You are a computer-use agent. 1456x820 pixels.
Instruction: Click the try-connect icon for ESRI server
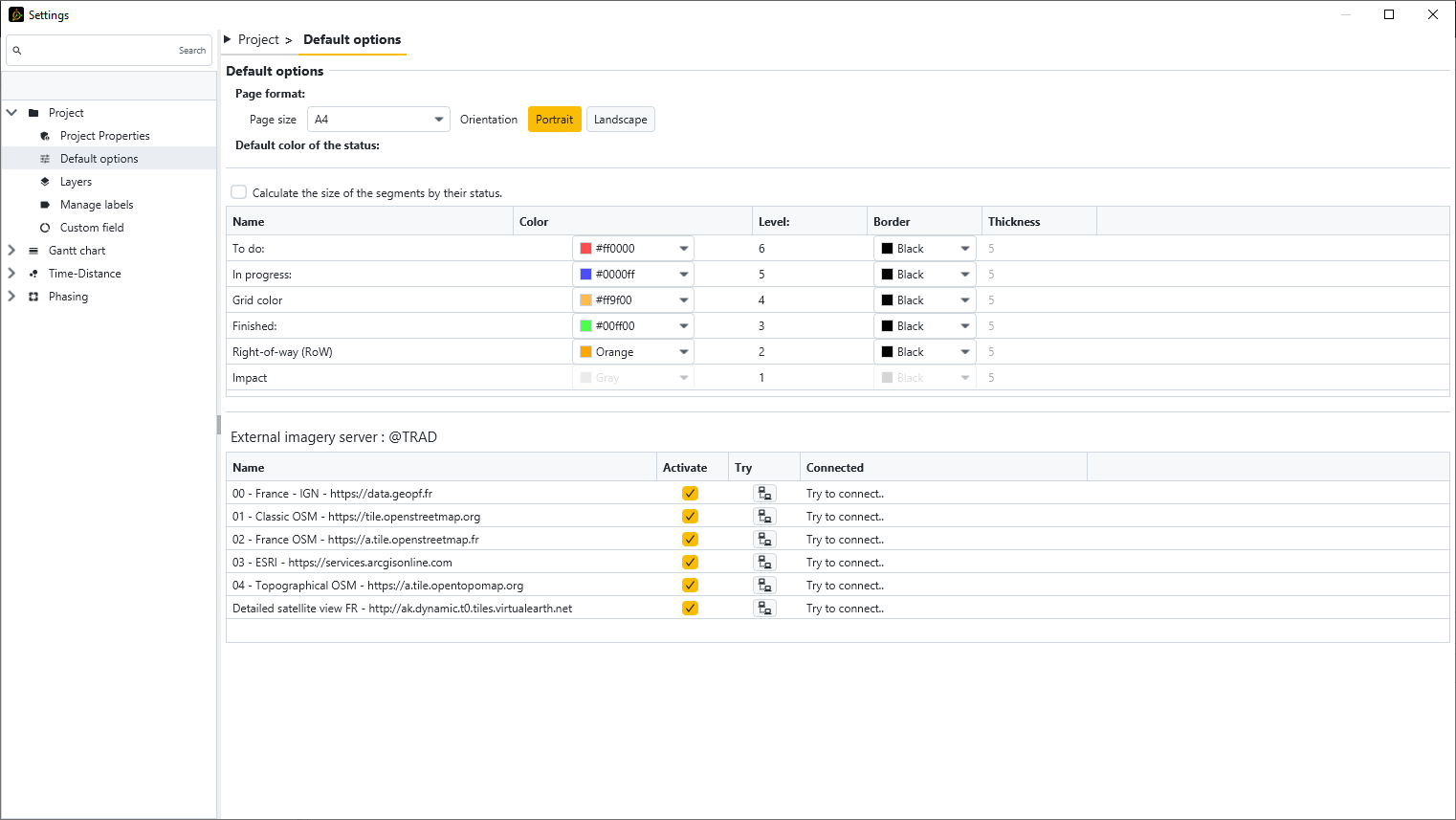tap(764, 563)
